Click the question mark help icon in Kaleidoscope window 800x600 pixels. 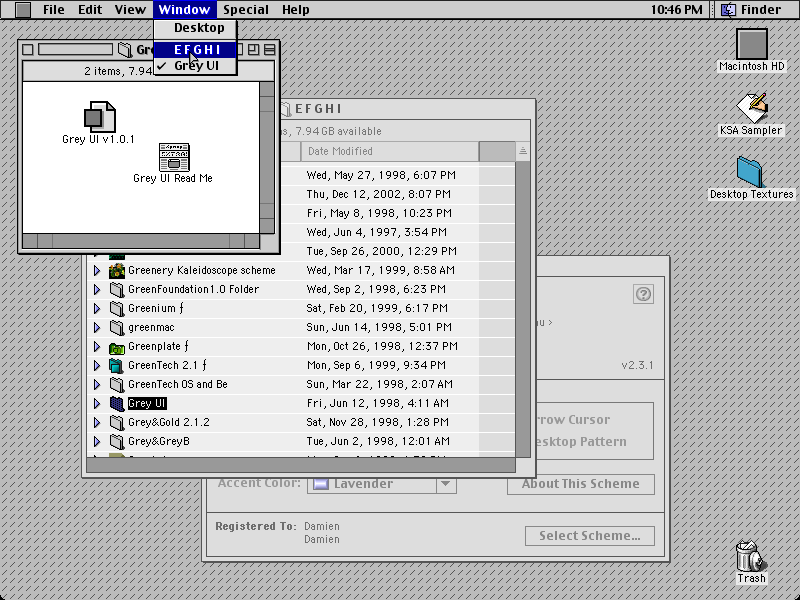(x=643, y=294)
